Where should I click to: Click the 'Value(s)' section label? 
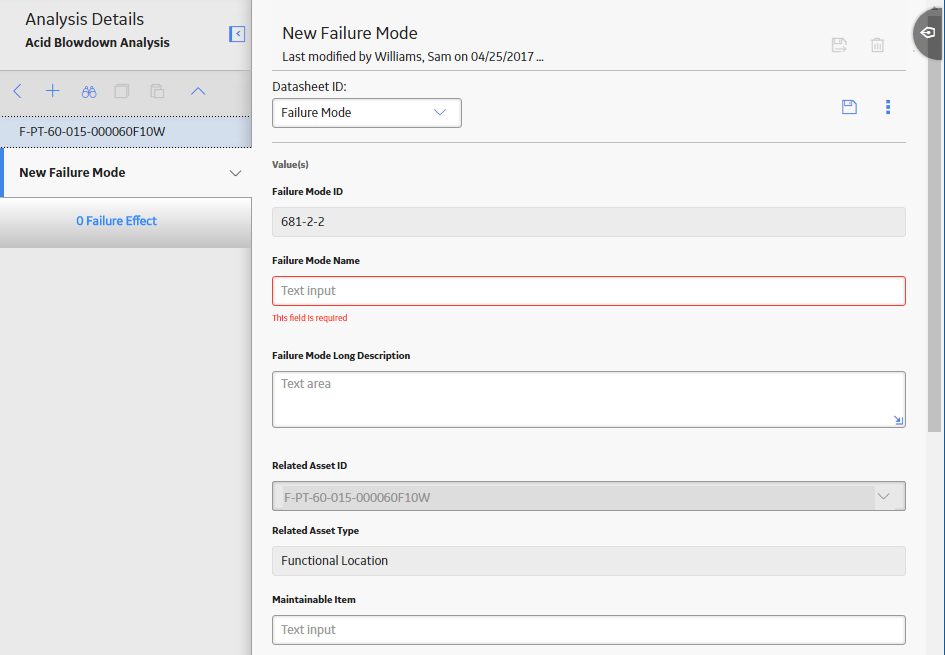[290, 165]
